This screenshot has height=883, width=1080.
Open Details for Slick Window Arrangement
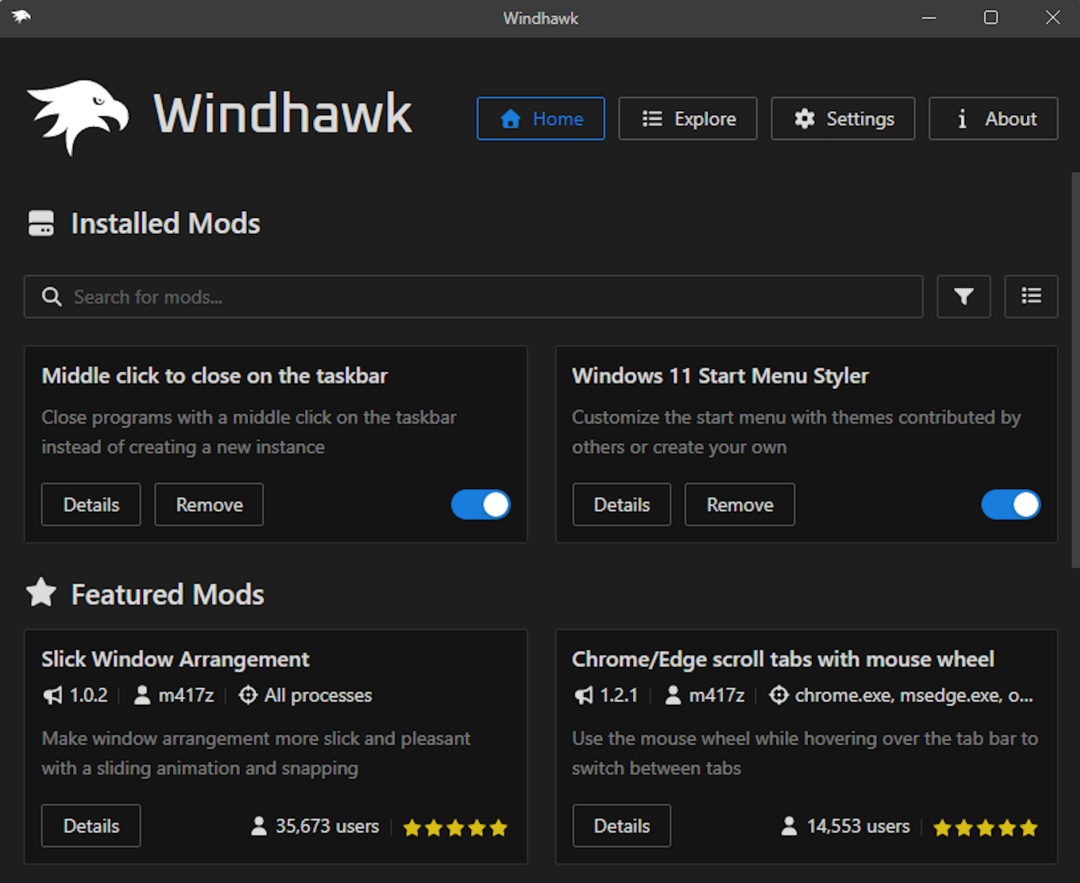point(91,826)
